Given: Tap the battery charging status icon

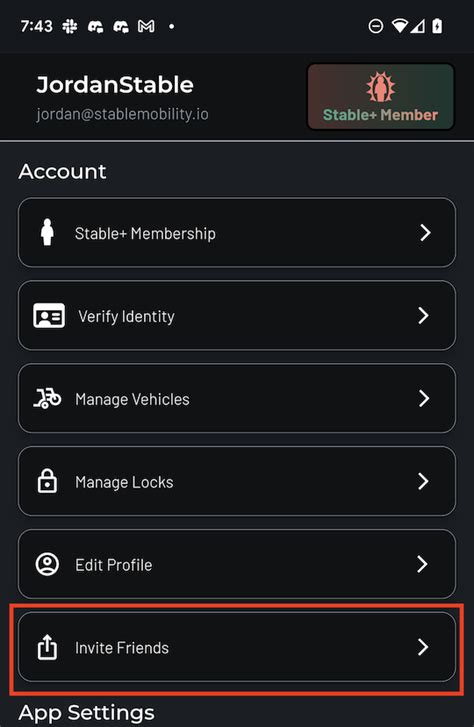Looking at the screenshot, I should click(x=437, y=26).
